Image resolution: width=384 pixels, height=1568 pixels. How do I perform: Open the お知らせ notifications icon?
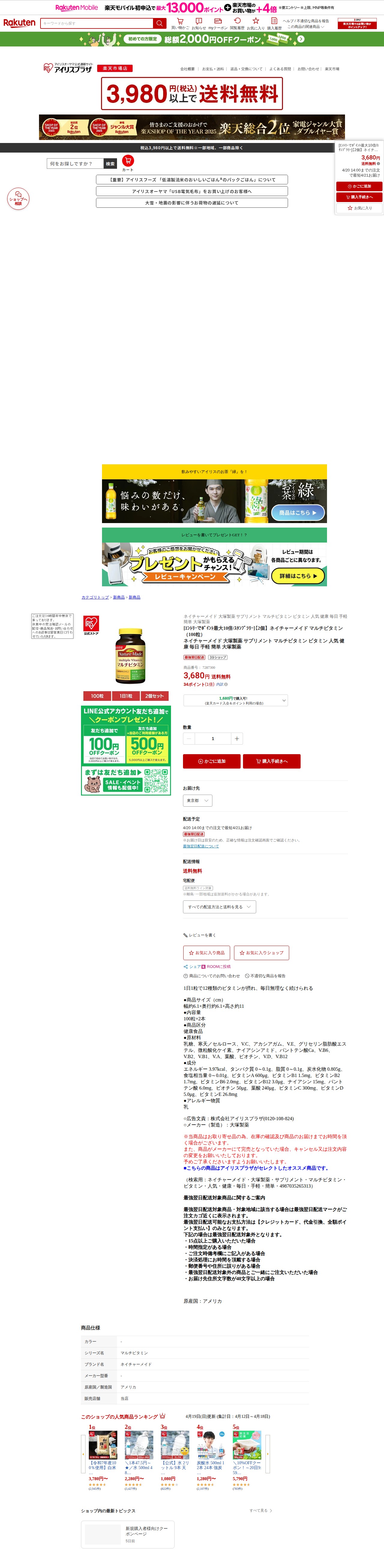pyautogui.click(x=199, y=23)
